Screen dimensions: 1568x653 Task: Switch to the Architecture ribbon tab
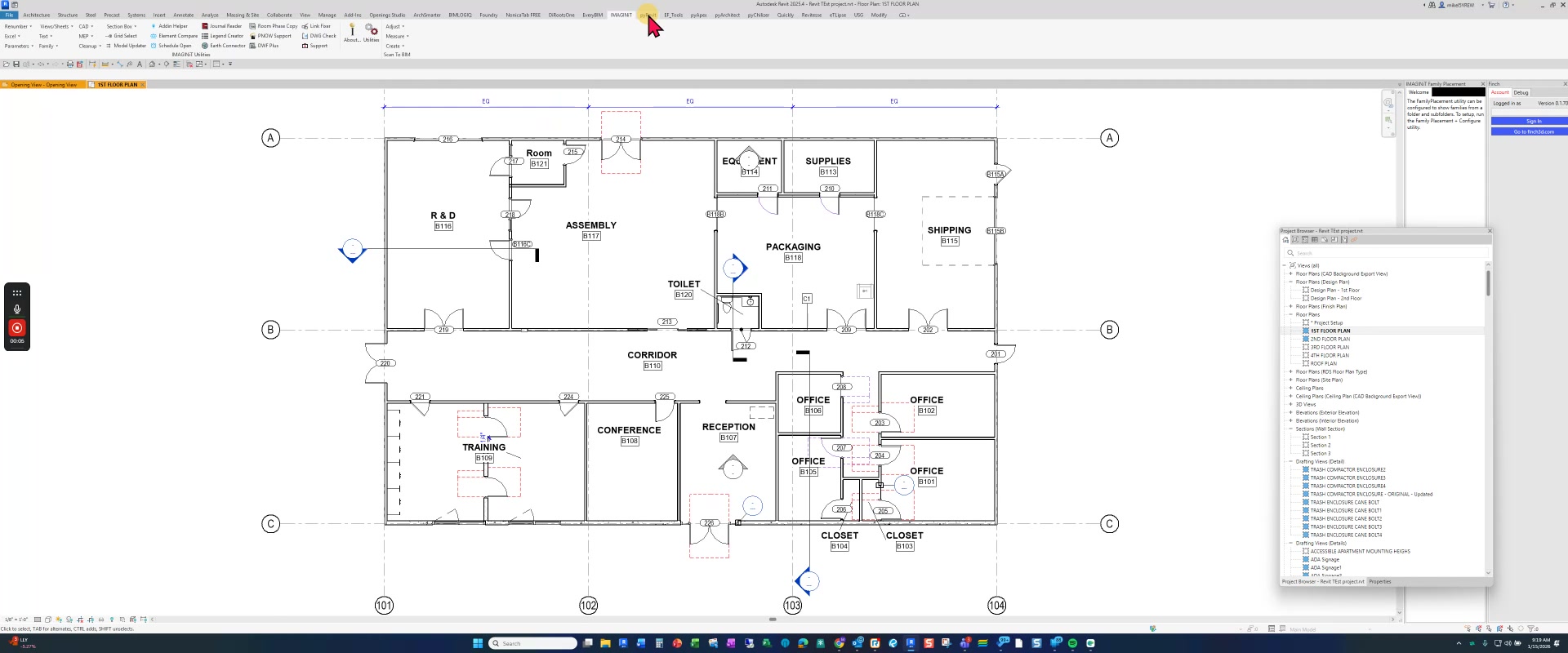click(36, 15)
